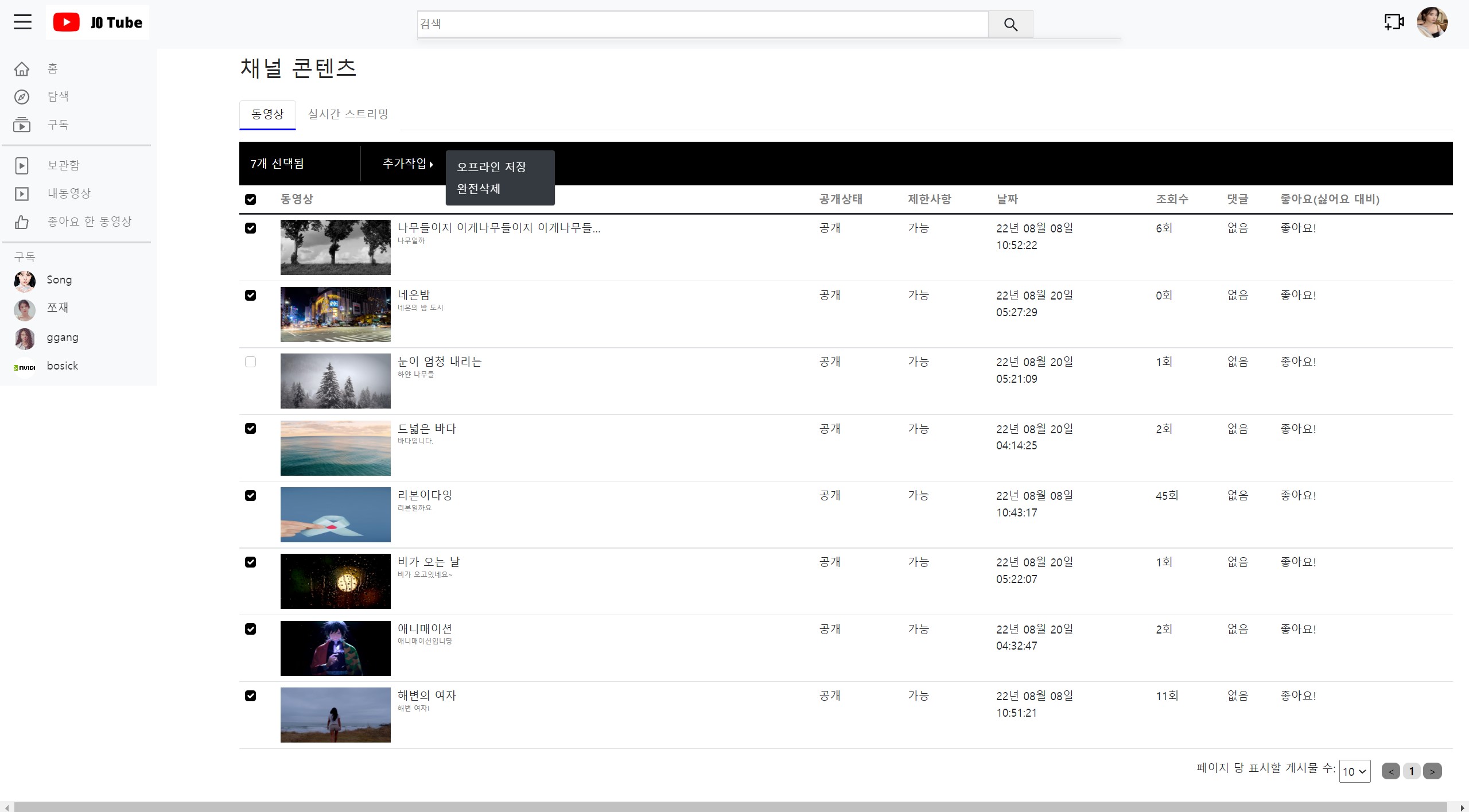Open the items-per-page dropdown

pos(1354,771)
